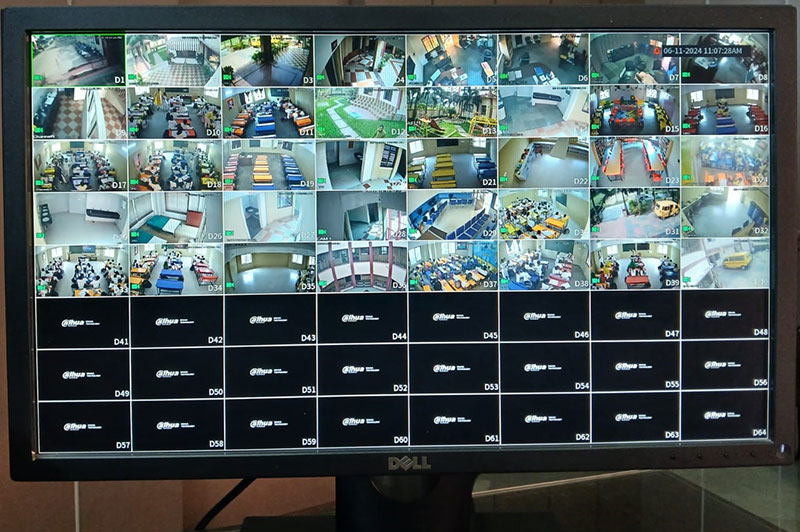Select the D21 yellow benches camera feed

coord(451,163)
